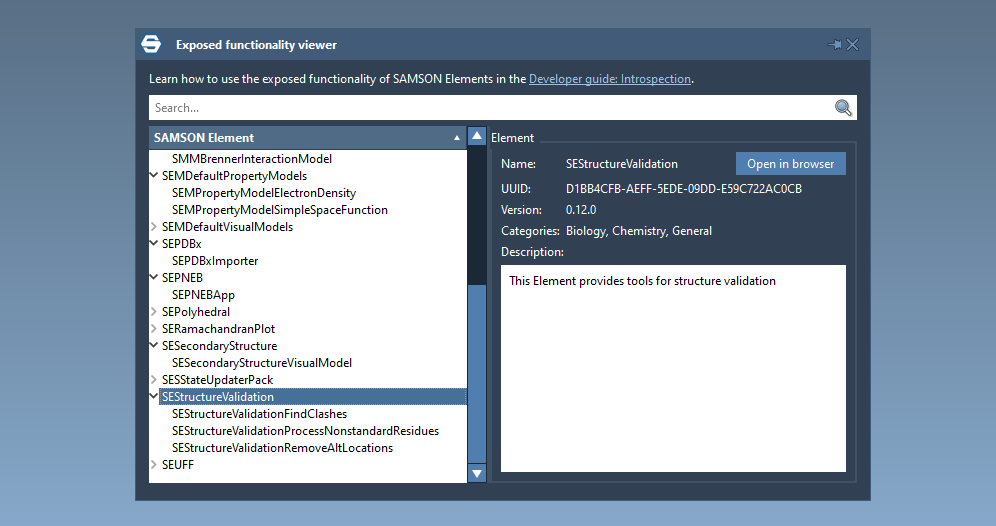Viewport: 996px width, 526px height.
Task: Collapse the SEMDefaultPropertyModels node
Action: click(x=154, y=176)
